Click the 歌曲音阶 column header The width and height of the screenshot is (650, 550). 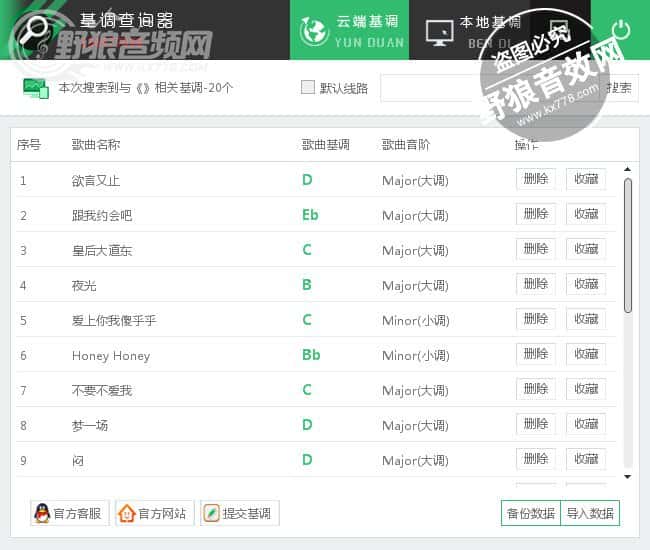pos(405,145)
